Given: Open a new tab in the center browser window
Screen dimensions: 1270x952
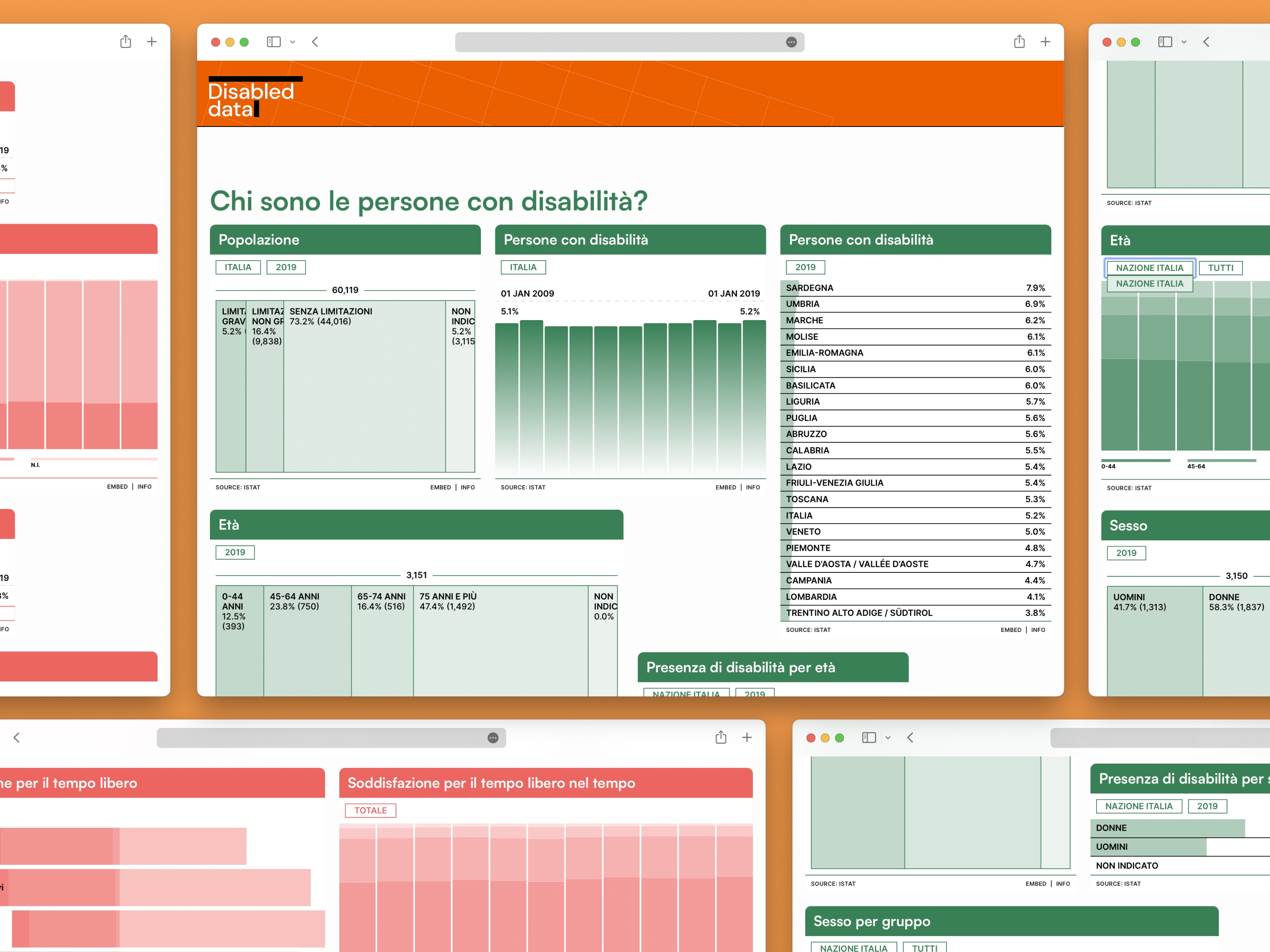Looking at the screenshot, I should [1045, 41].
